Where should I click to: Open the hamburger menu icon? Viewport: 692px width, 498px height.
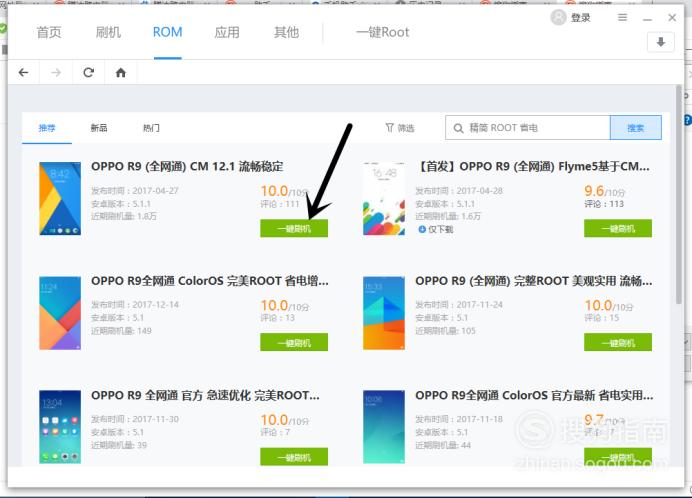622,17
